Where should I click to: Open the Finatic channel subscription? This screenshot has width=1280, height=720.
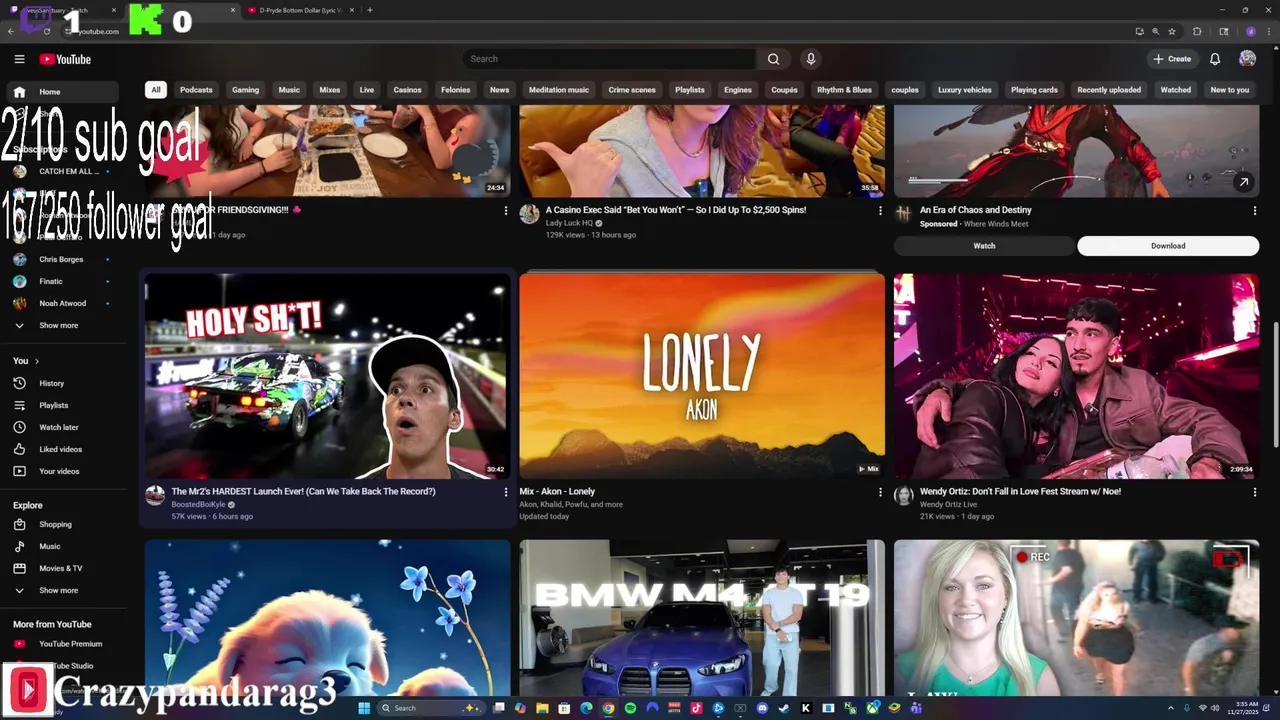pos(65,281)
